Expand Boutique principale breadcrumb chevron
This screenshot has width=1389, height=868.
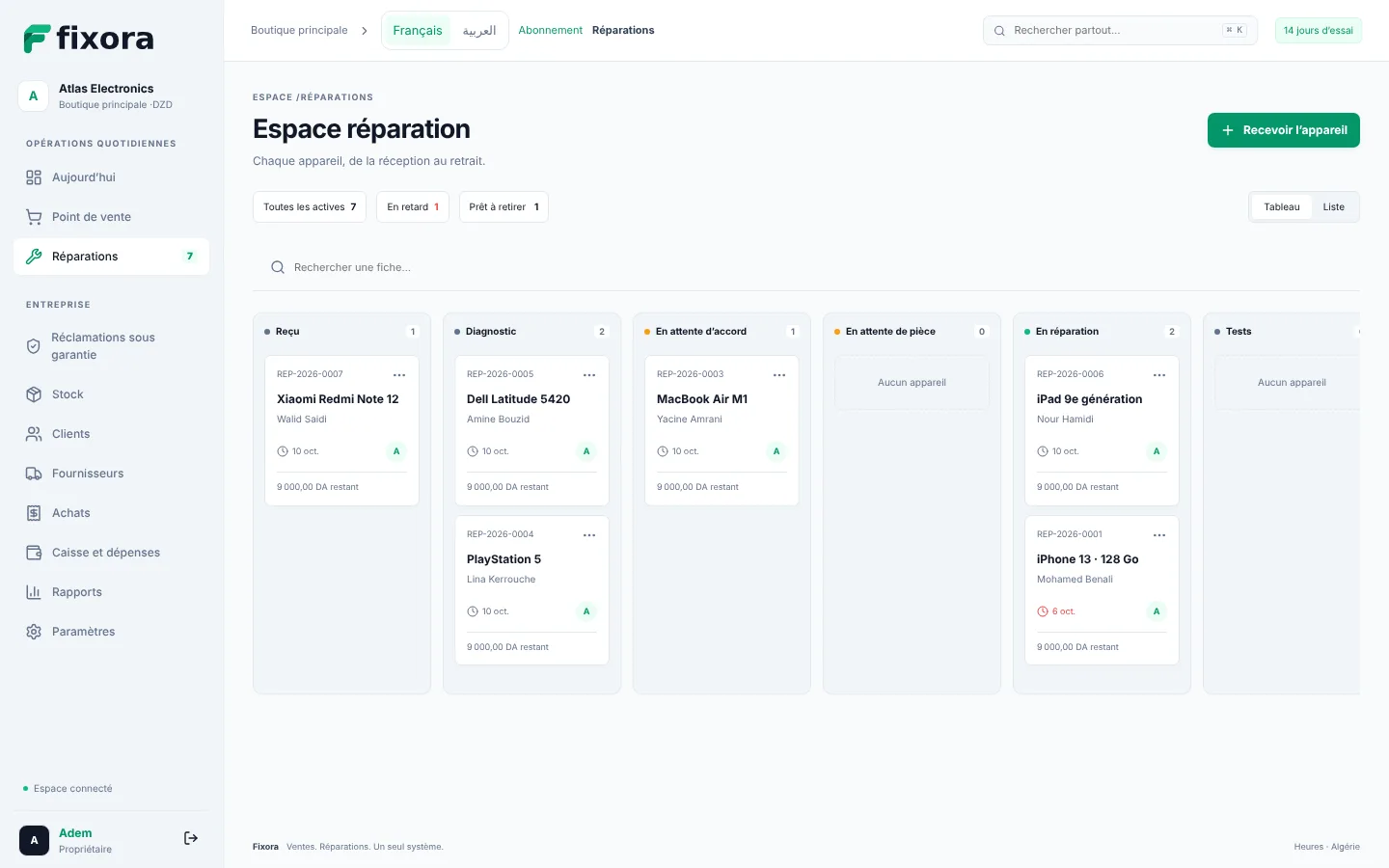[365, 31]
